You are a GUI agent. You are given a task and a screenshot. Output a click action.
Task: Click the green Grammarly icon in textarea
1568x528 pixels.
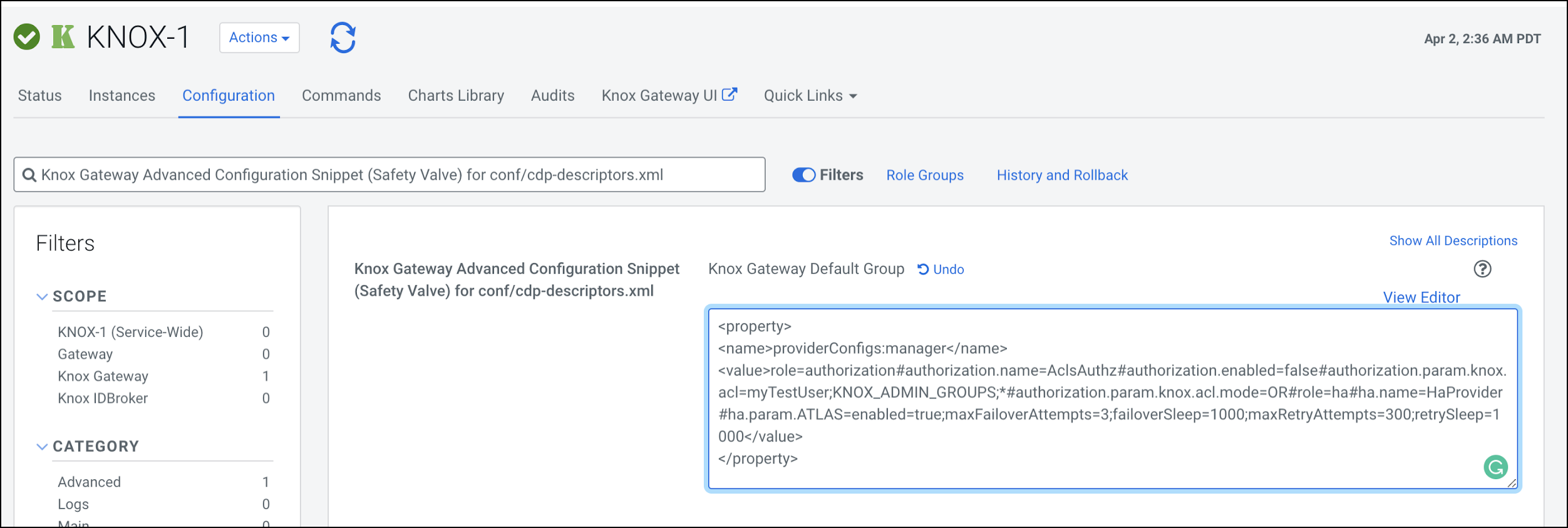(x=1495, y=467)
